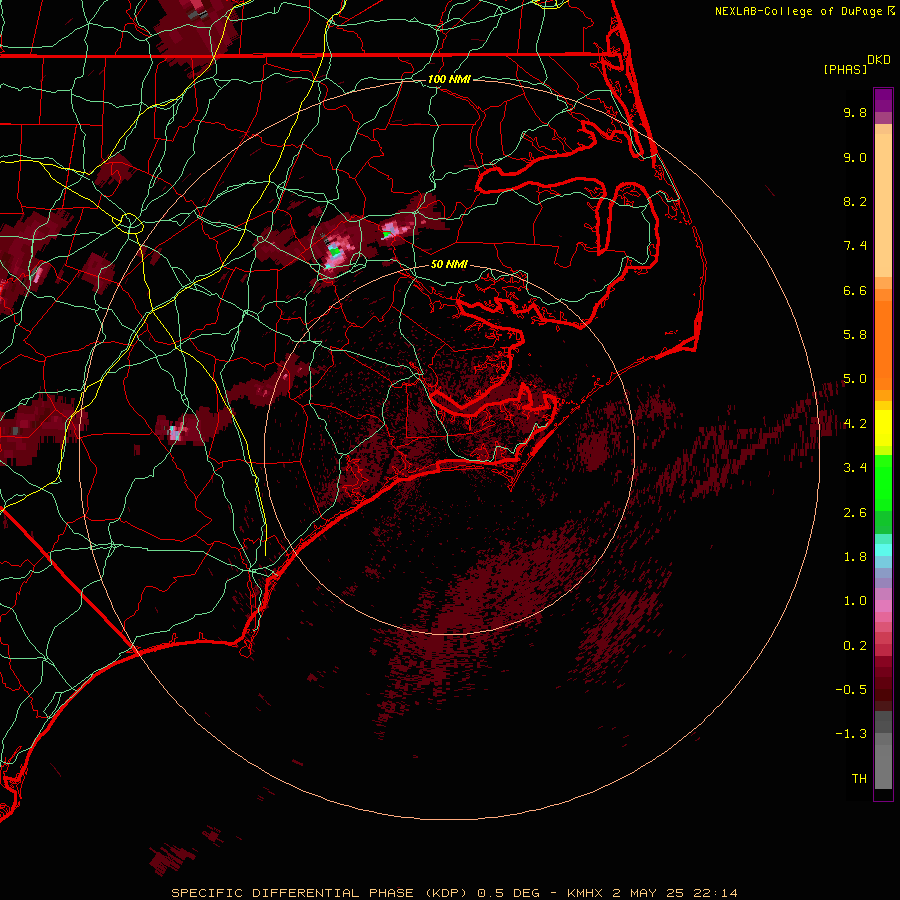Select the 0.2 value on the legend
Image resolution: width=900 pixels, height=900 pixels.
855,646
